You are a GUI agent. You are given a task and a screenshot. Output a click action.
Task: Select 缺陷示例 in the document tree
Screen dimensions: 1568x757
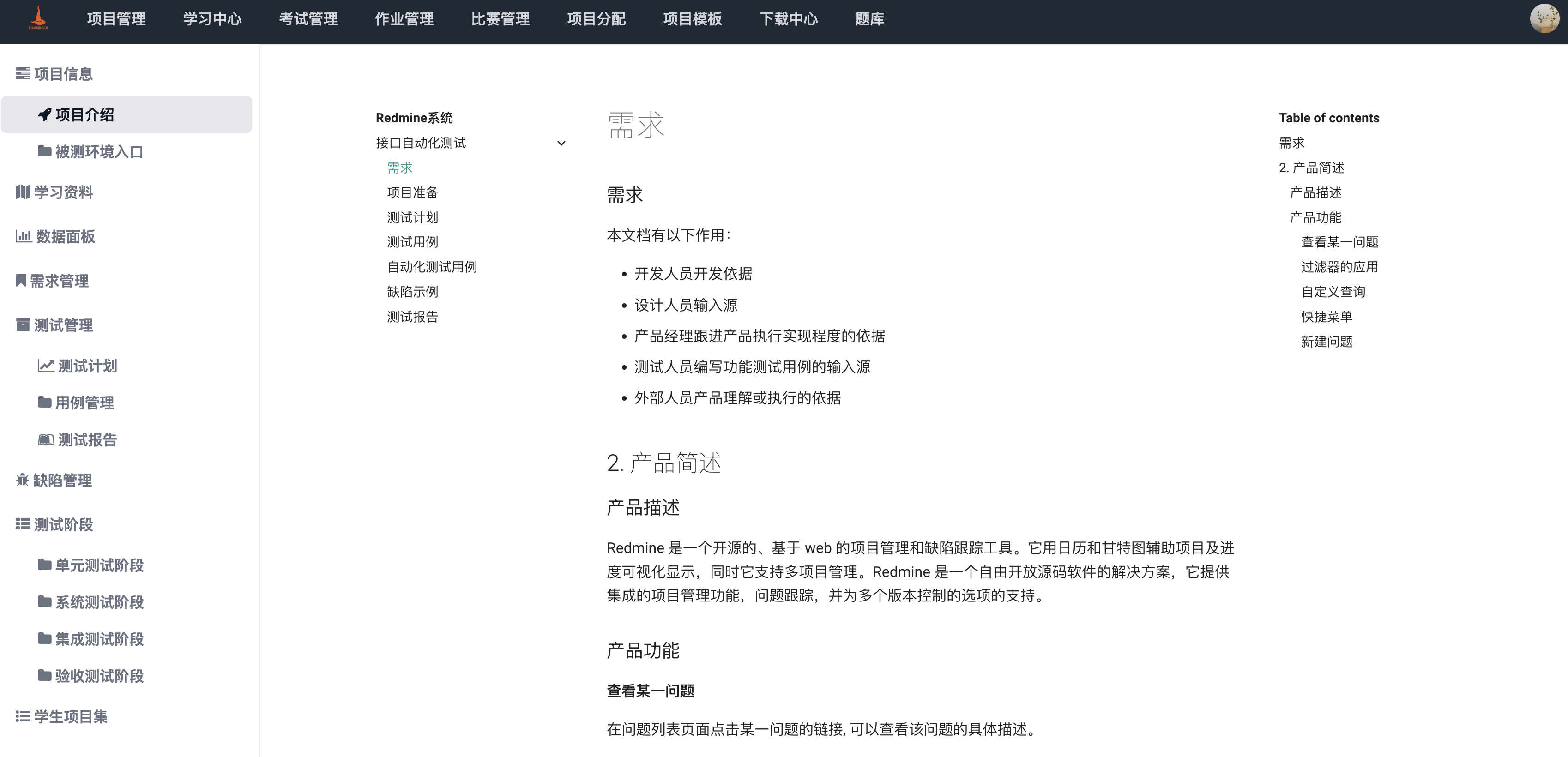(x=412, y=291)
